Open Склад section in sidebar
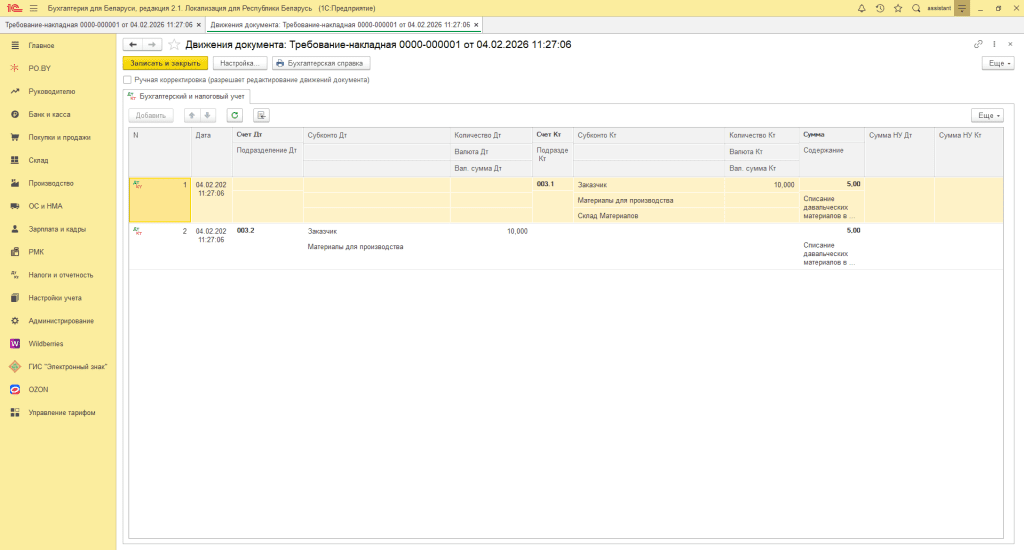 38,160
